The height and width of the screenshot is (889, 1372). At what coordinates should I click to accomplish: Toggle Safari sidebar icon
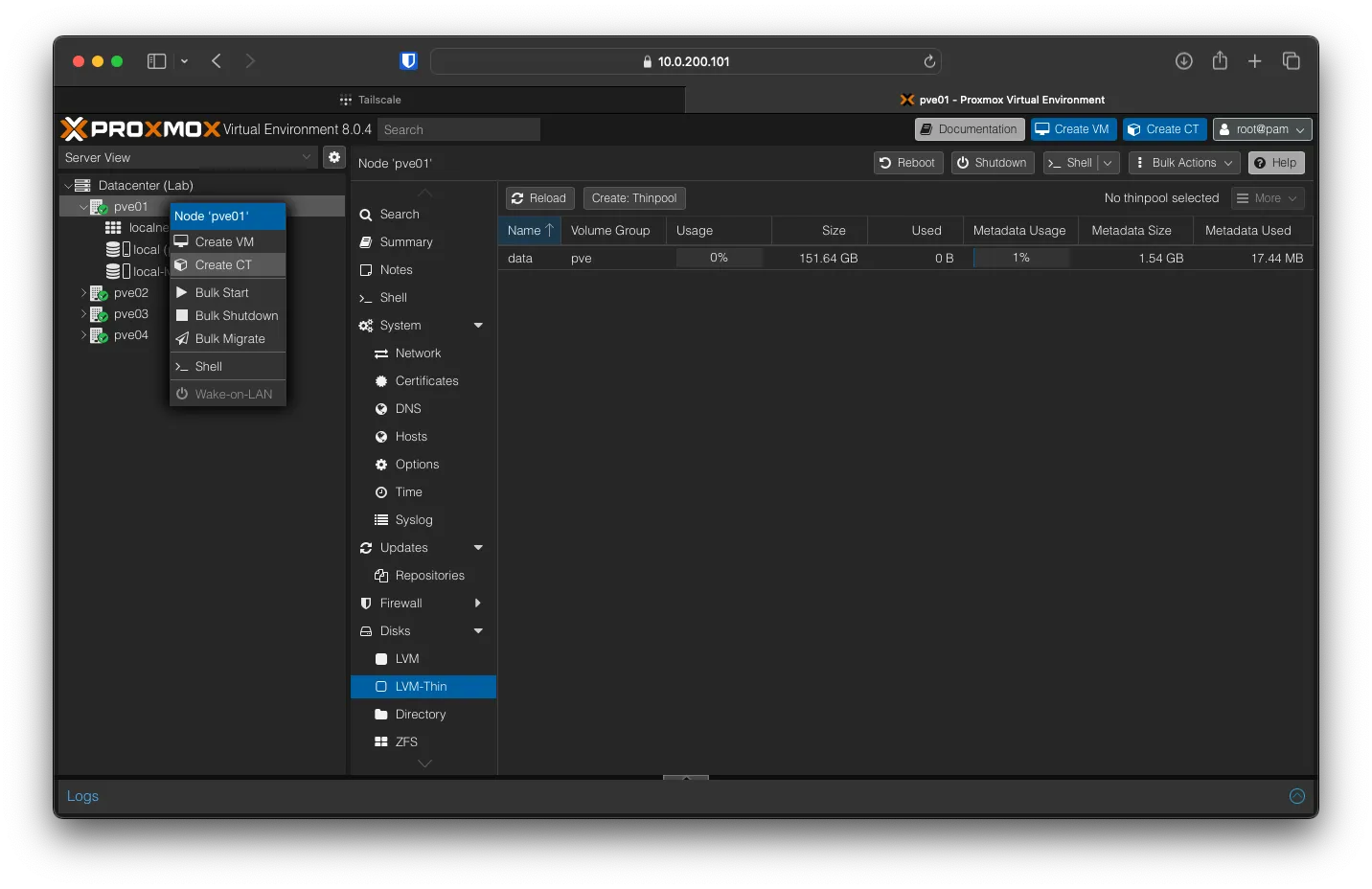point(156,61)
